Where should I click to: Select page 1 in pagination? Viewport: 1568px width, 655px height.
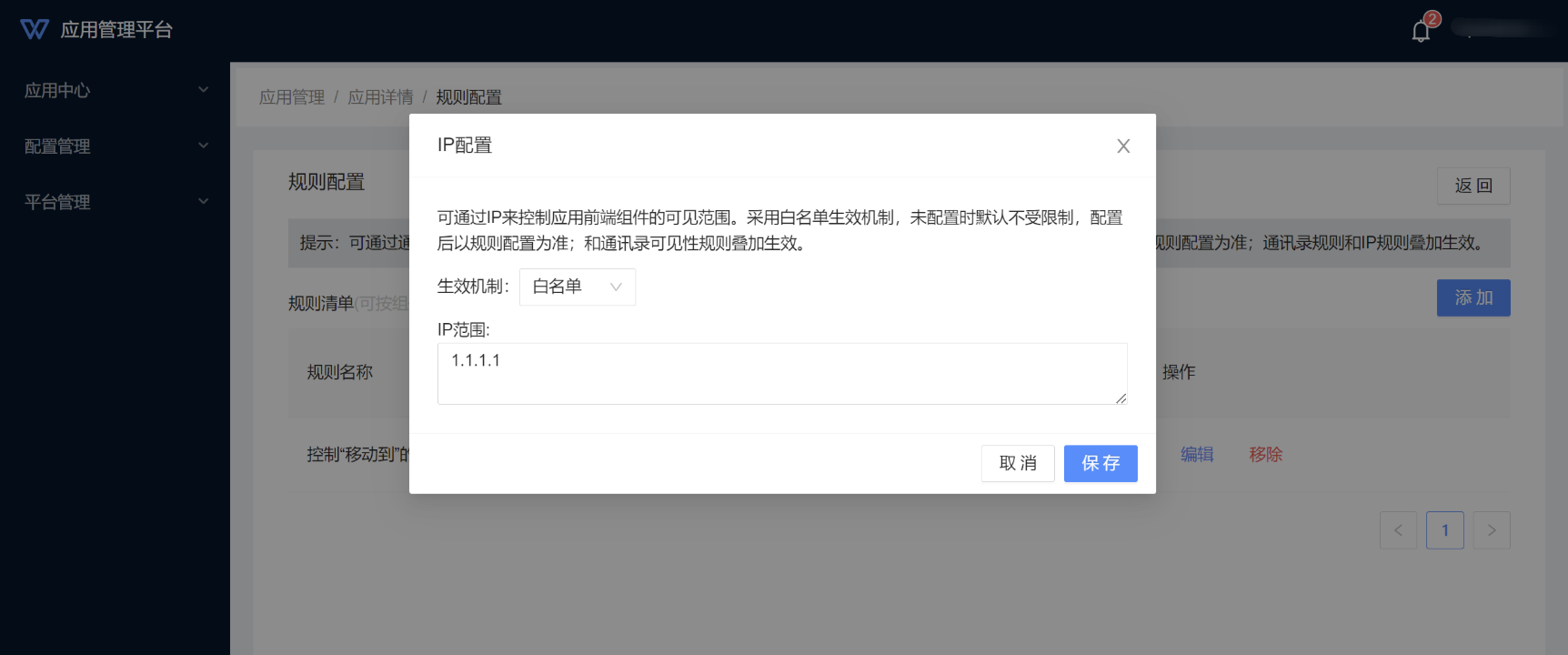tap(1444, 530)
